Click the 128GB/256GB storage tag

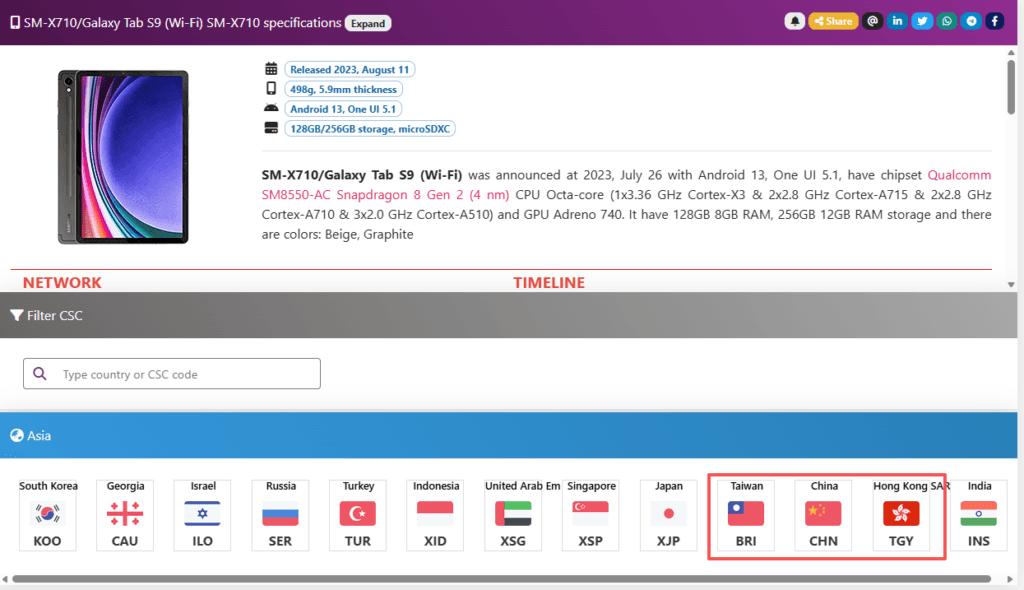click(x=370, y=129)
